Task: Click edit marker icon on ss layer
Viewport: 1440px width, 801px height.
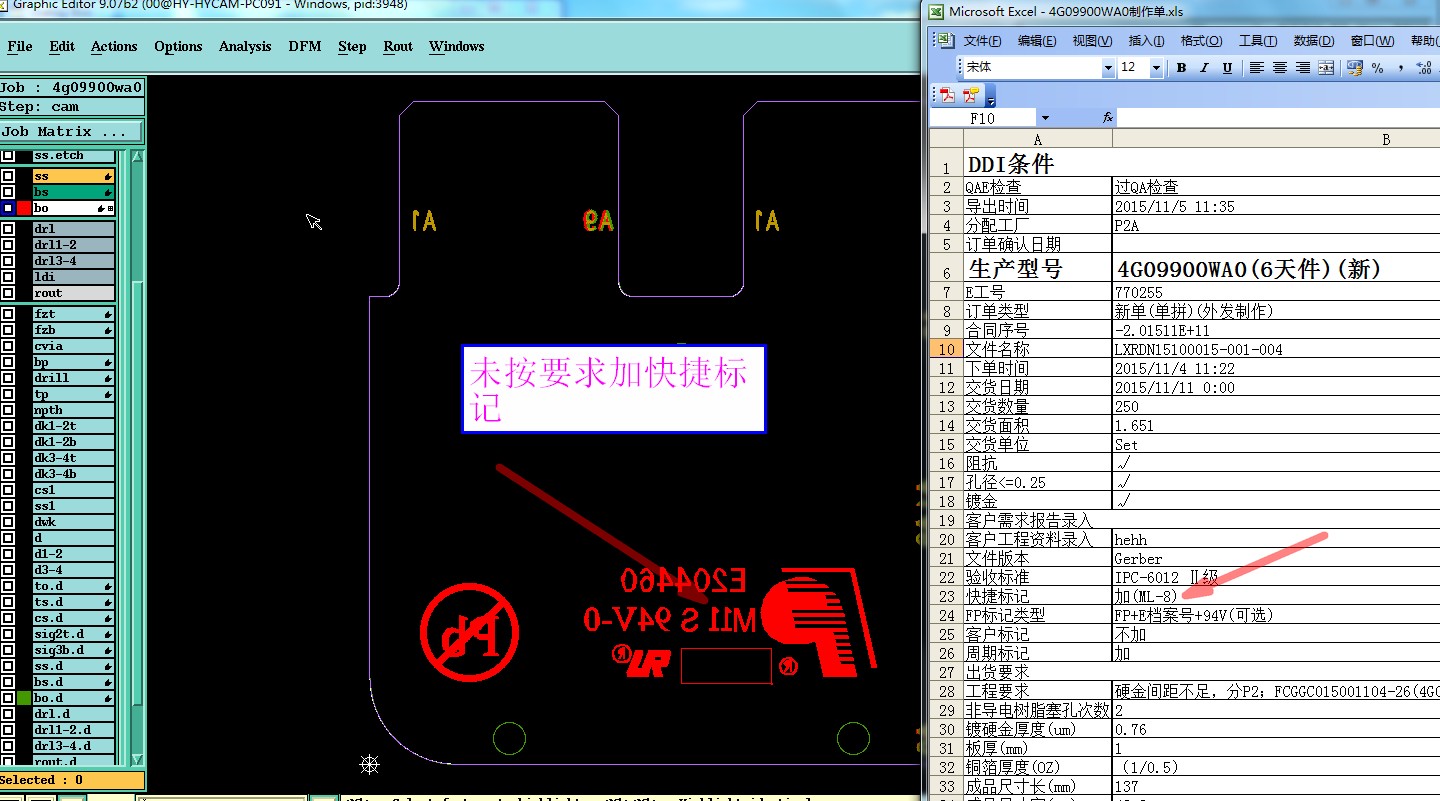Action: point(108,176)
